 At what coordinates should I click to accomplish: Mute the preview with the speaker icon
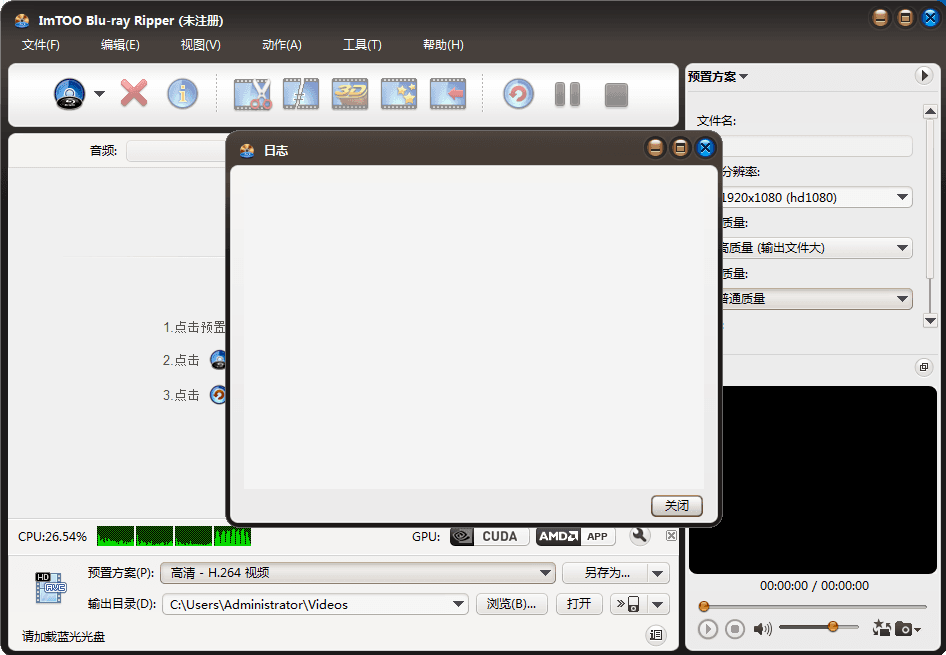[763, 629]
